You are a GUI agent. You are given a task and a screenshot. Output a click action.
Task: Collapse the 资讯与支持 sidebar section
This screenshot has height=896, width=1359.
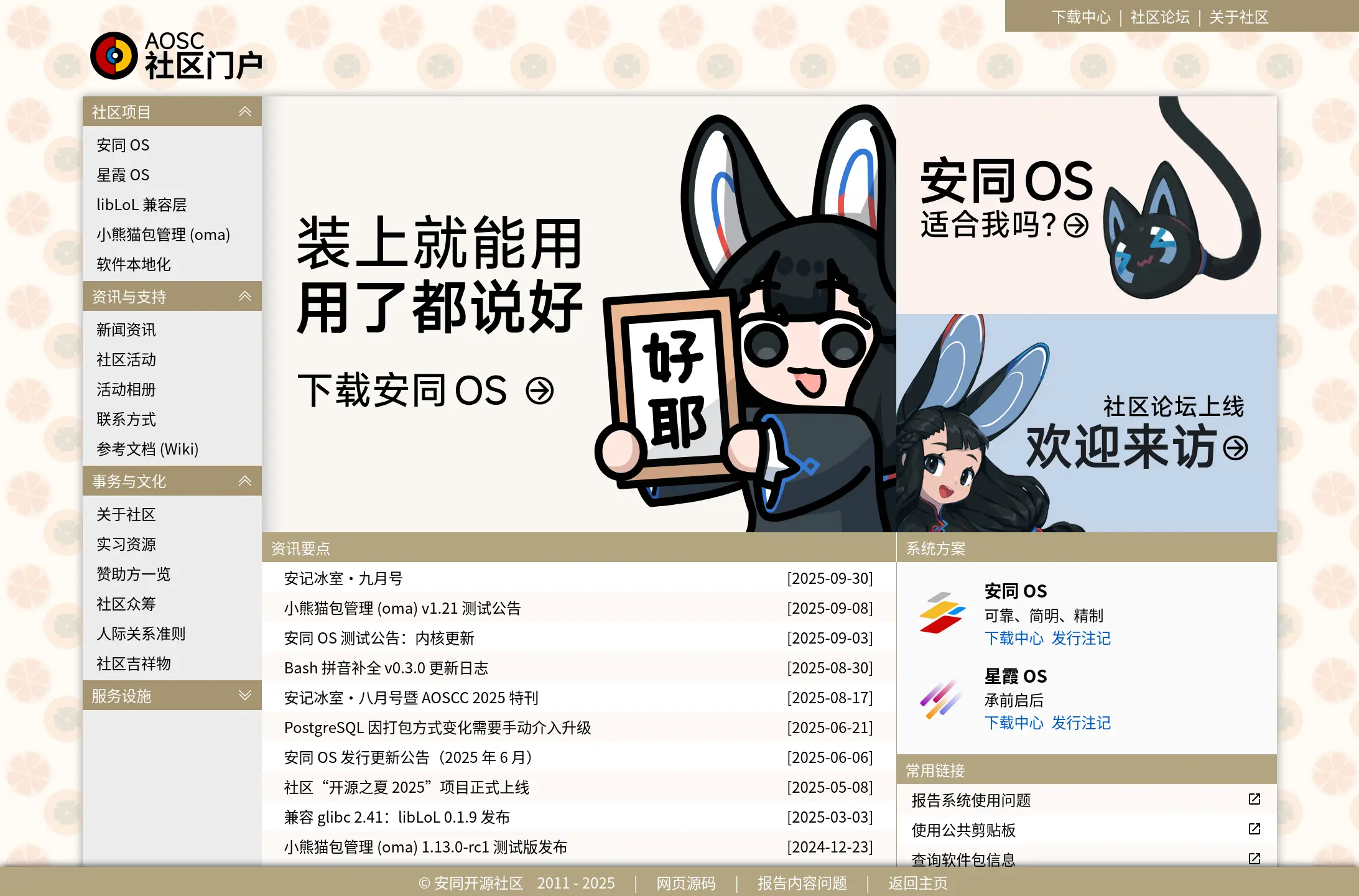point(245,297)
